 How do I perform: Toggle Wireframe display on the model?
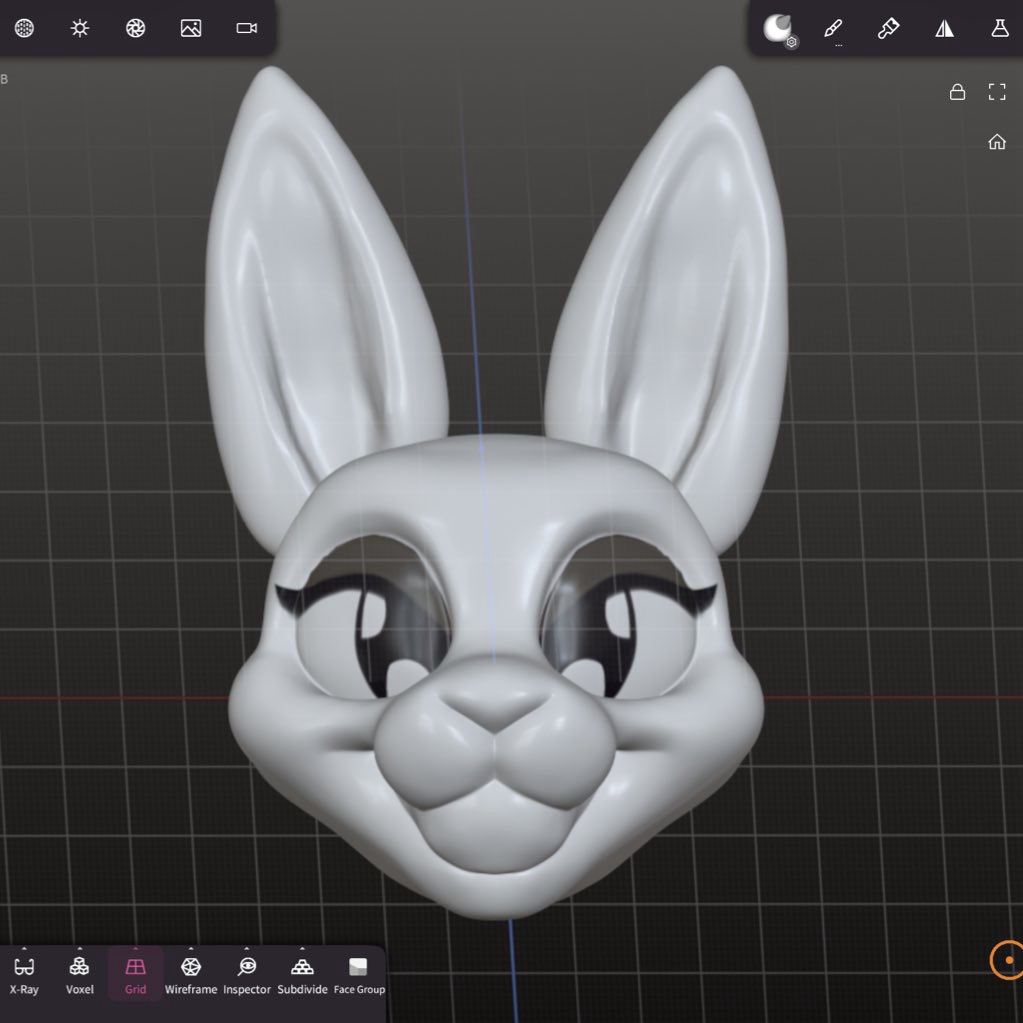pos(190,974)
